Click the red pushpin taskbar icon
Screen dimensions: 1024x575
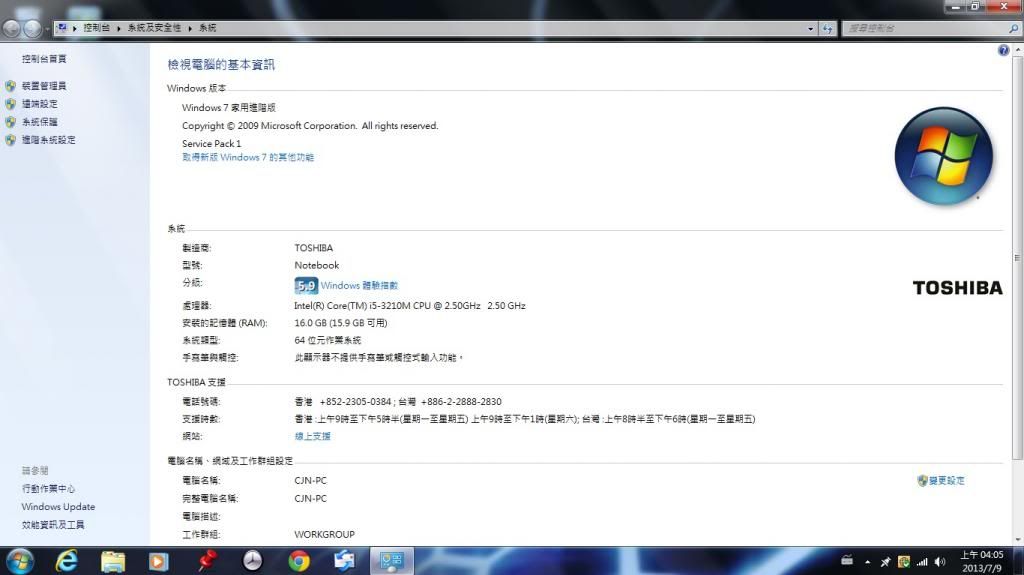click(206, 561)
